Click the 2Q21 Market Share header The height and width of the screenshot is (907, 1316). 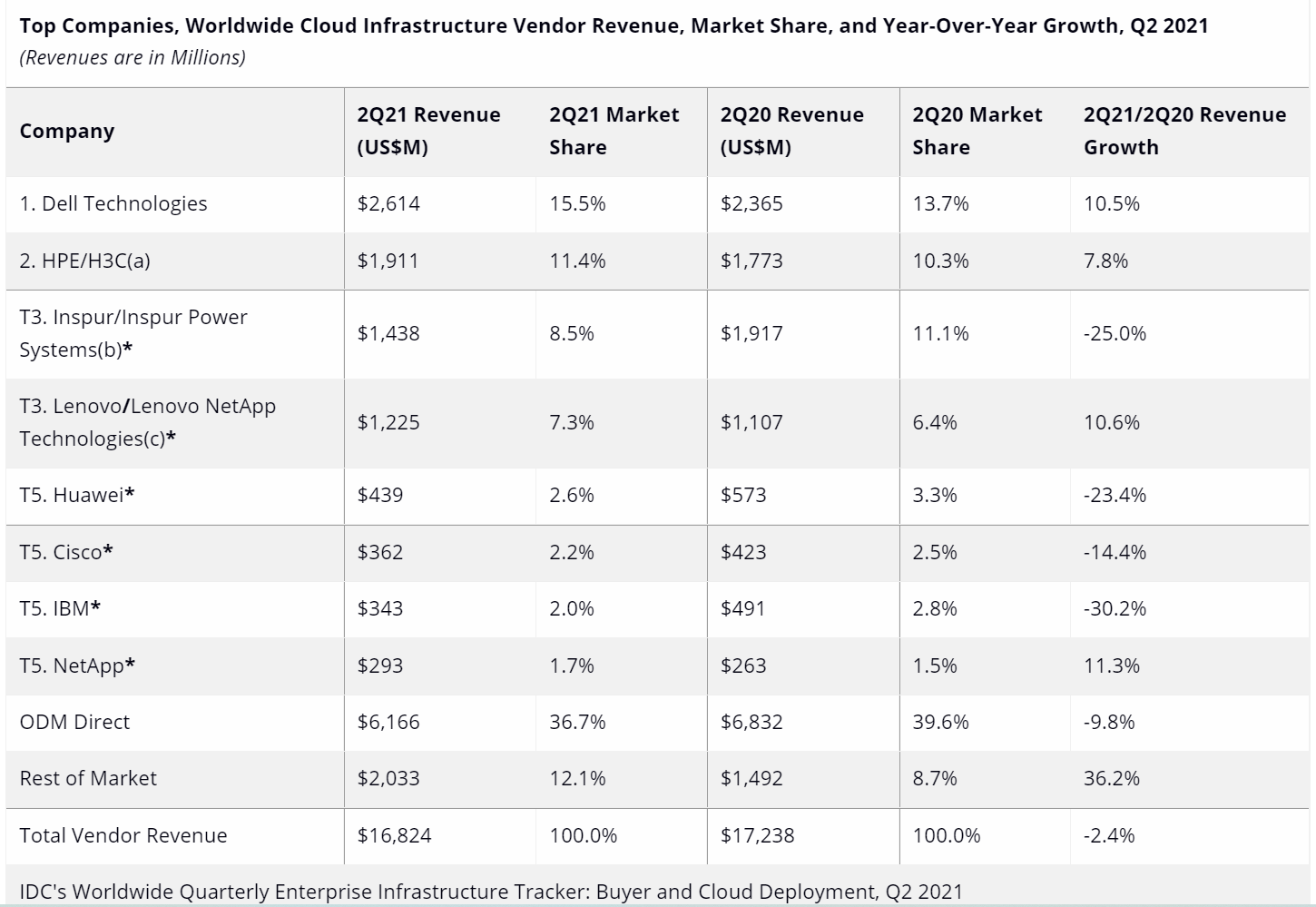614,131
